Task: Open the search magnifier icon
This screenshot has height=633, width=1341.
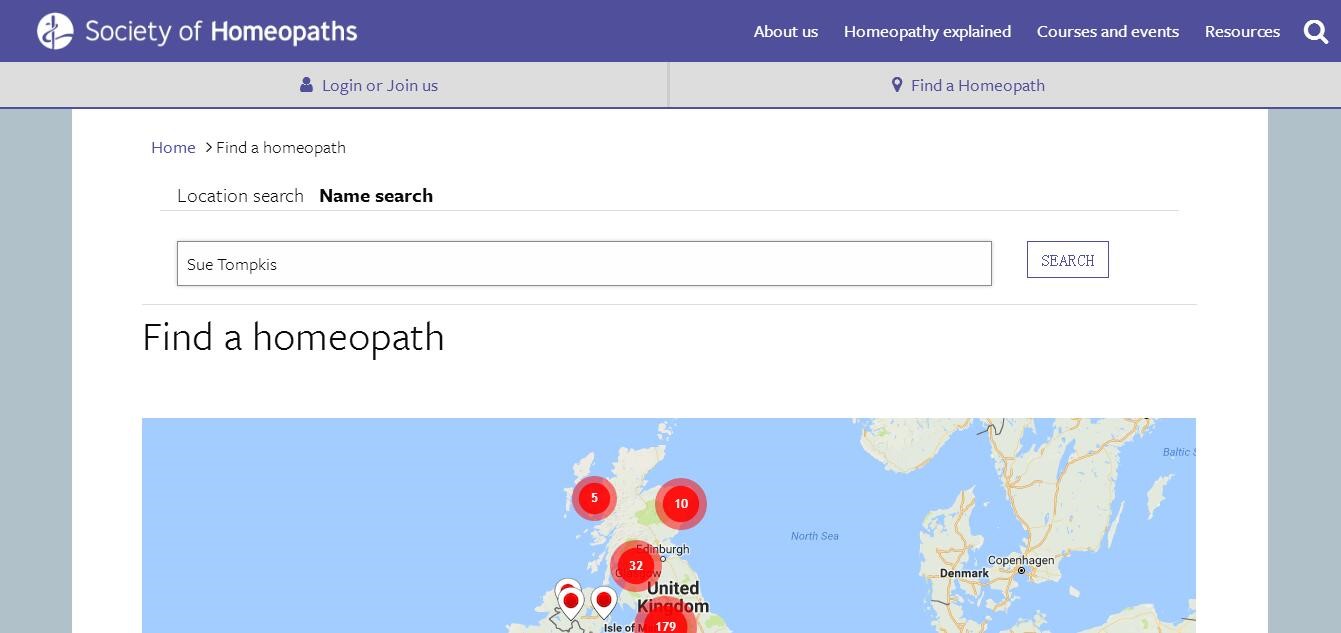Action: click(x=1316, y=32)
